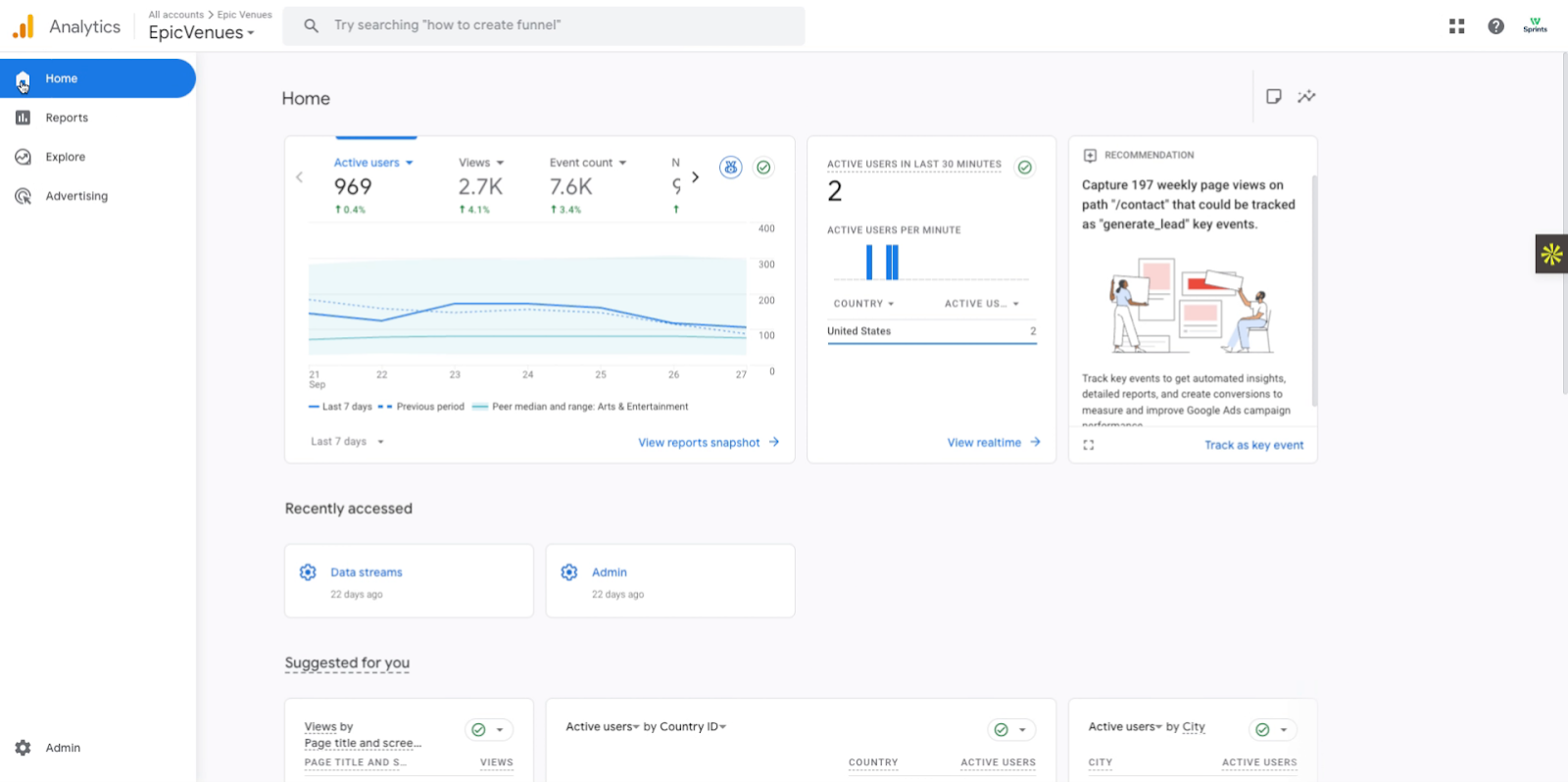
Task: Click Track as key event link
Action: pos(1253,445)
